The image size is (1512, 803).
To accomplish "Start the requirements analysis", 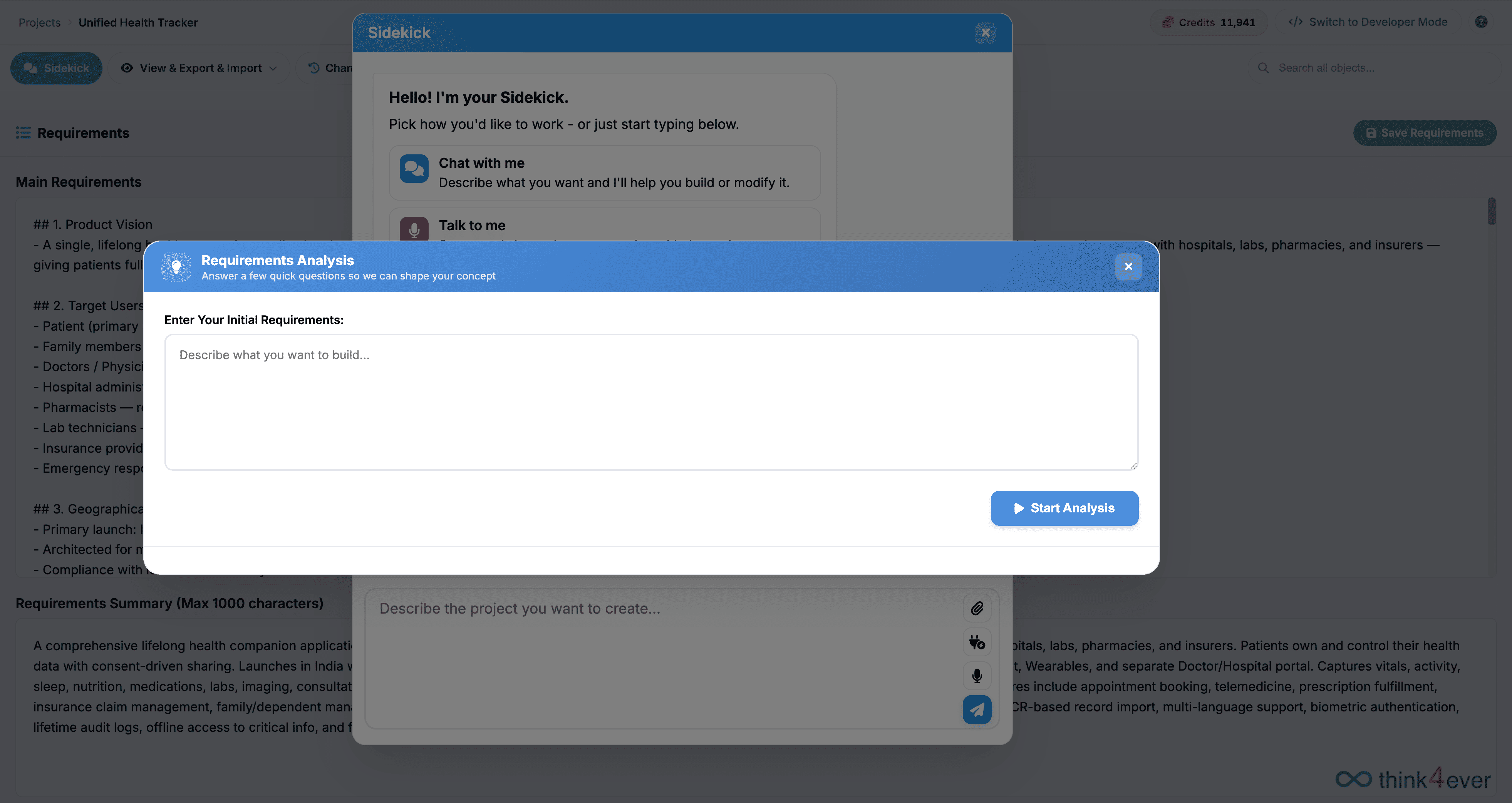I will (1064, 508).
